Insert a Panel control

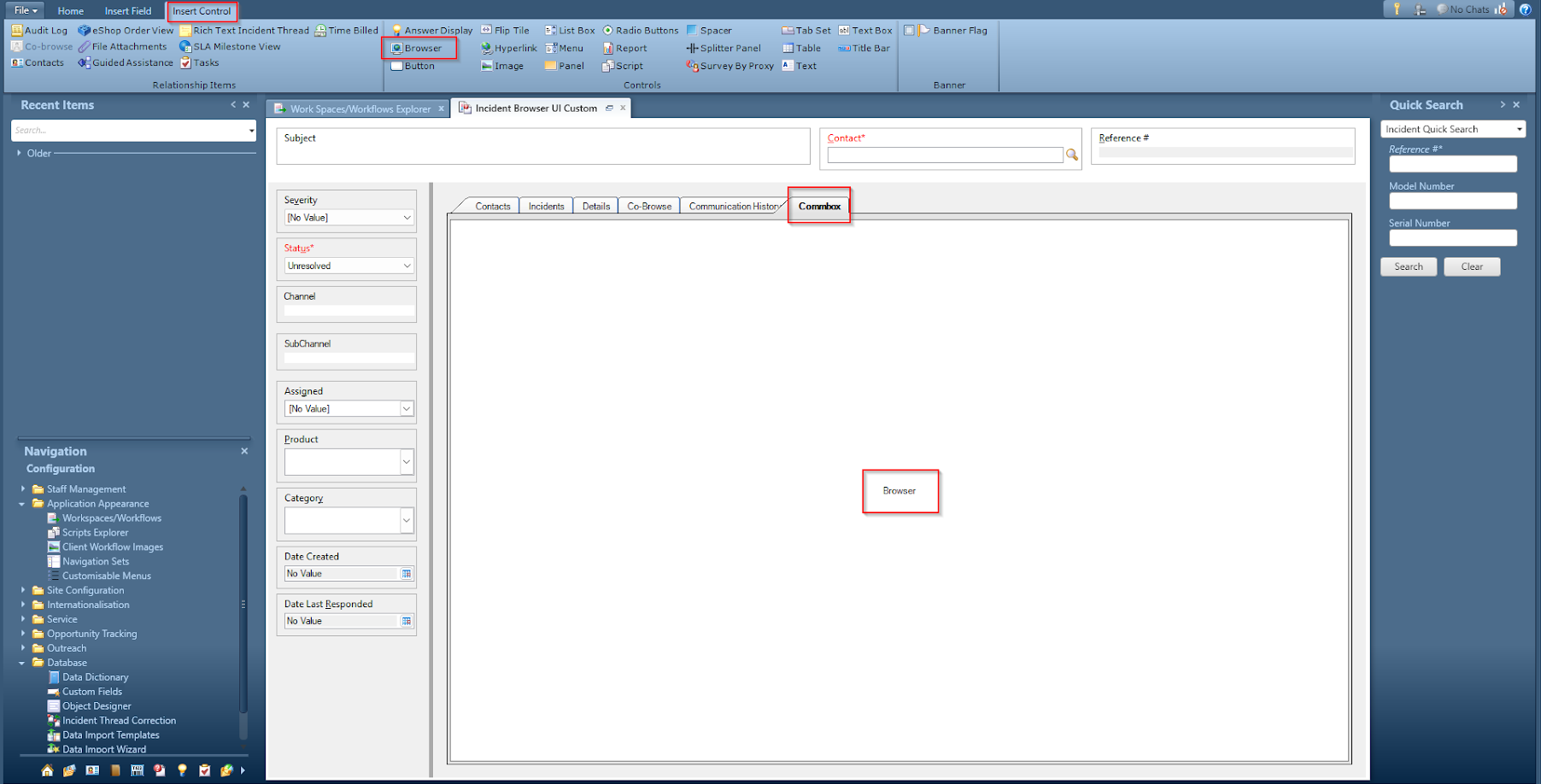pos(565,66)
